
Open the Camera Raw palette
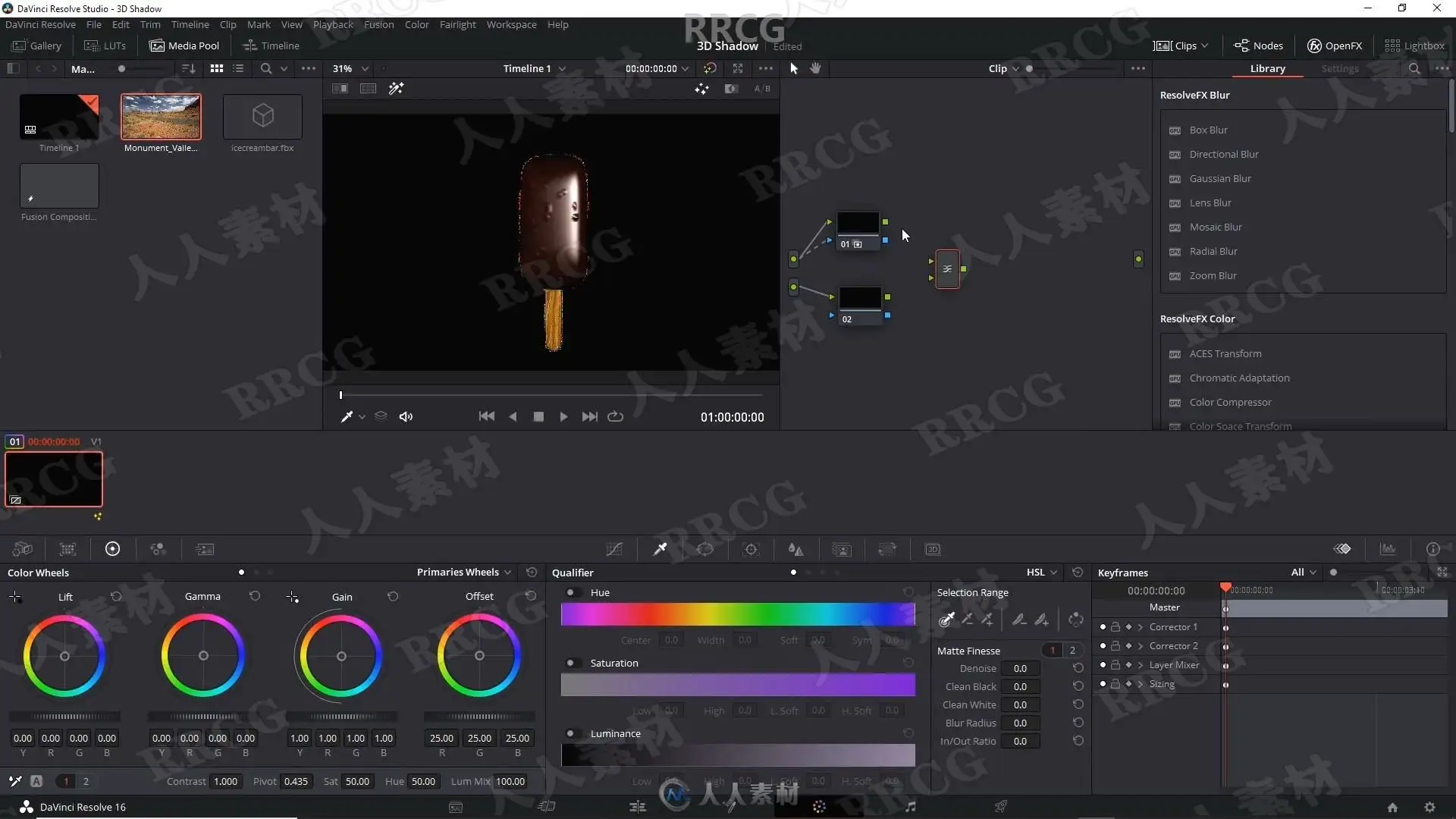(x=23, y=549)
